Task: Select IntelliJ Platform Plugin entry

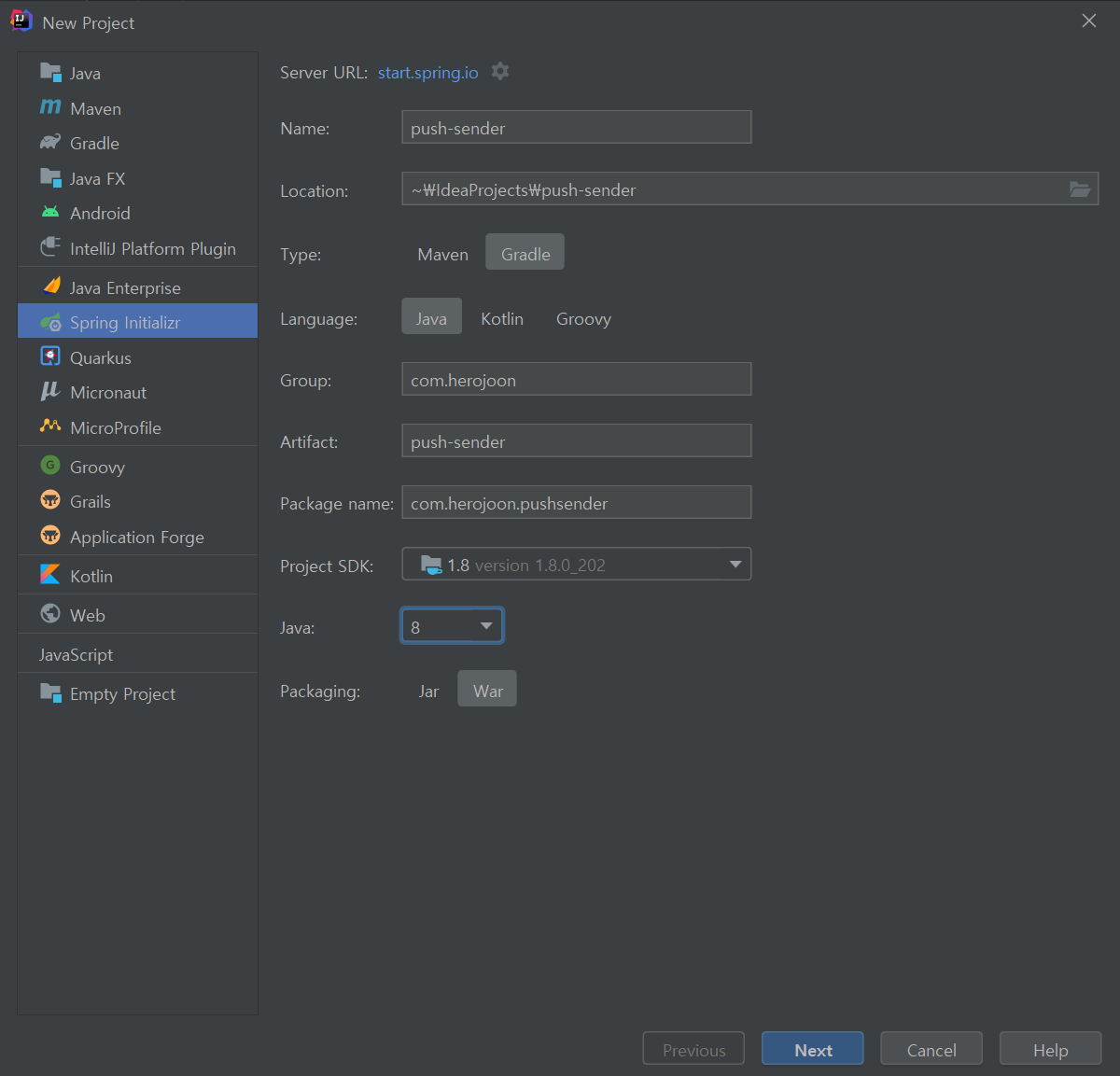Action: (137, 248)
